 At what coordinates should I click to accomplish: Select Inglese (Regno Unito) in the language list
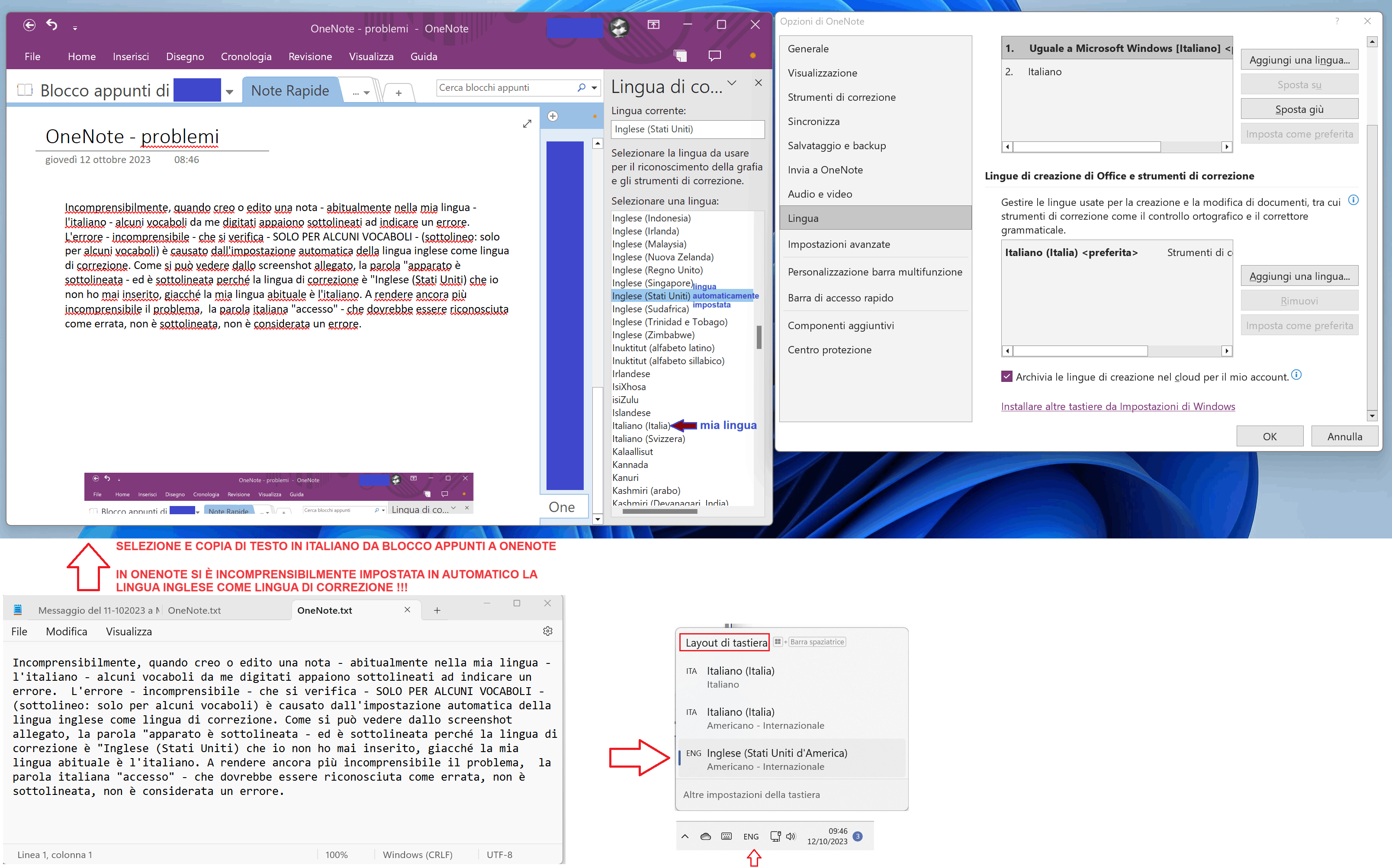(657, 270)
